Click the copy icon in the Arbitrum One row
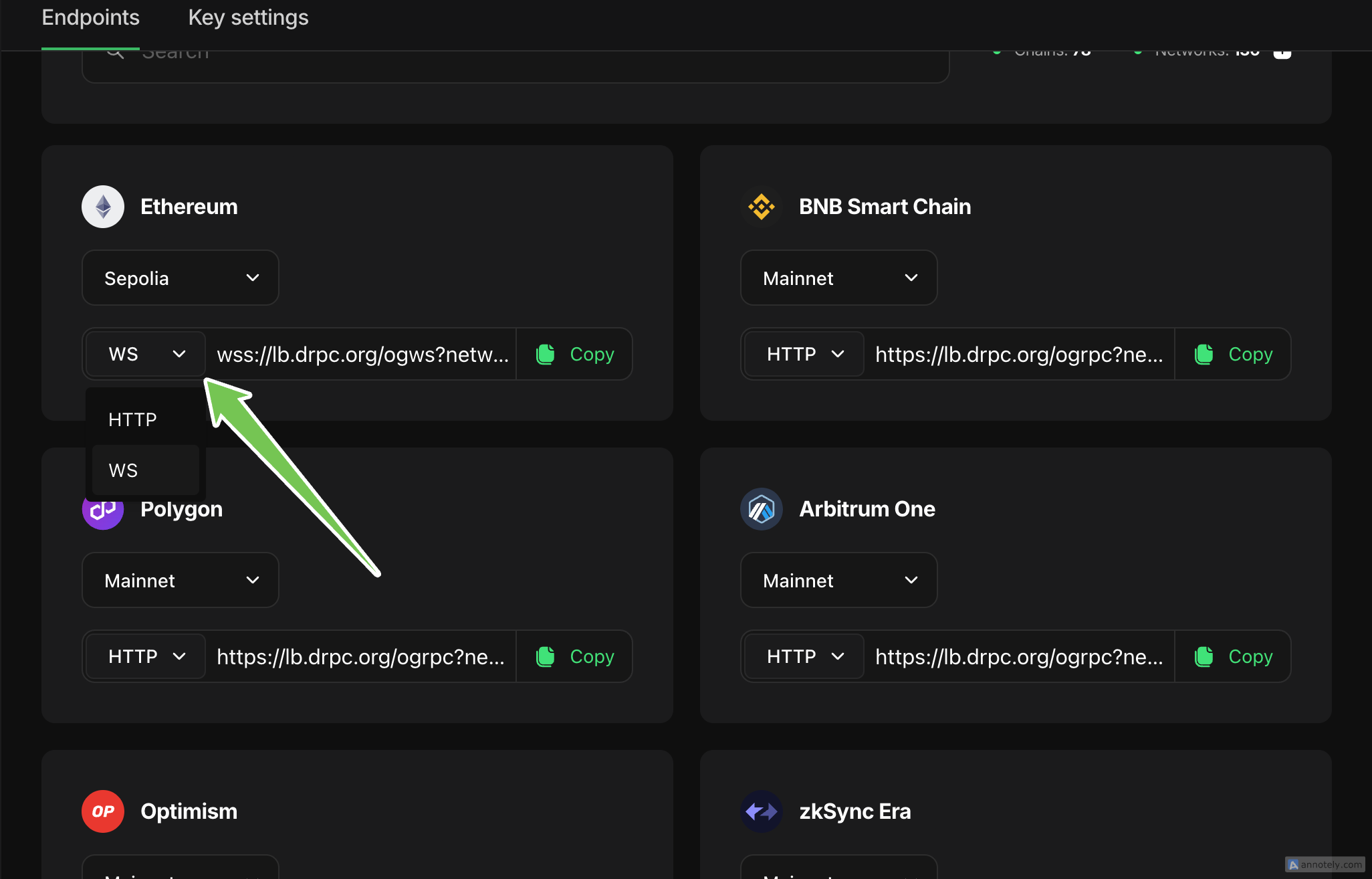This screenshot has height=879, width=1372. [x=1204, y=656]
